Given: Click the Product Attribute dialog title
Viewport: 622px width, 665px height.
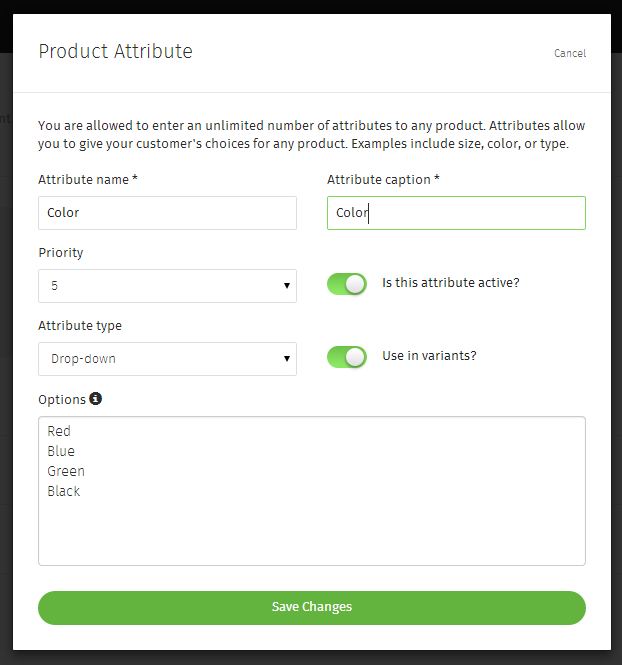Looking at the screenshot, I should pos(115,51).
